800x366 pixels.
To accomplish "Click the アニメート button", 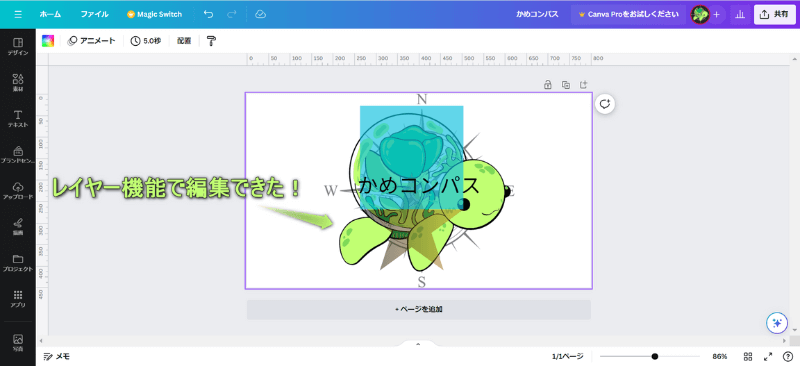I will [92, 41].
